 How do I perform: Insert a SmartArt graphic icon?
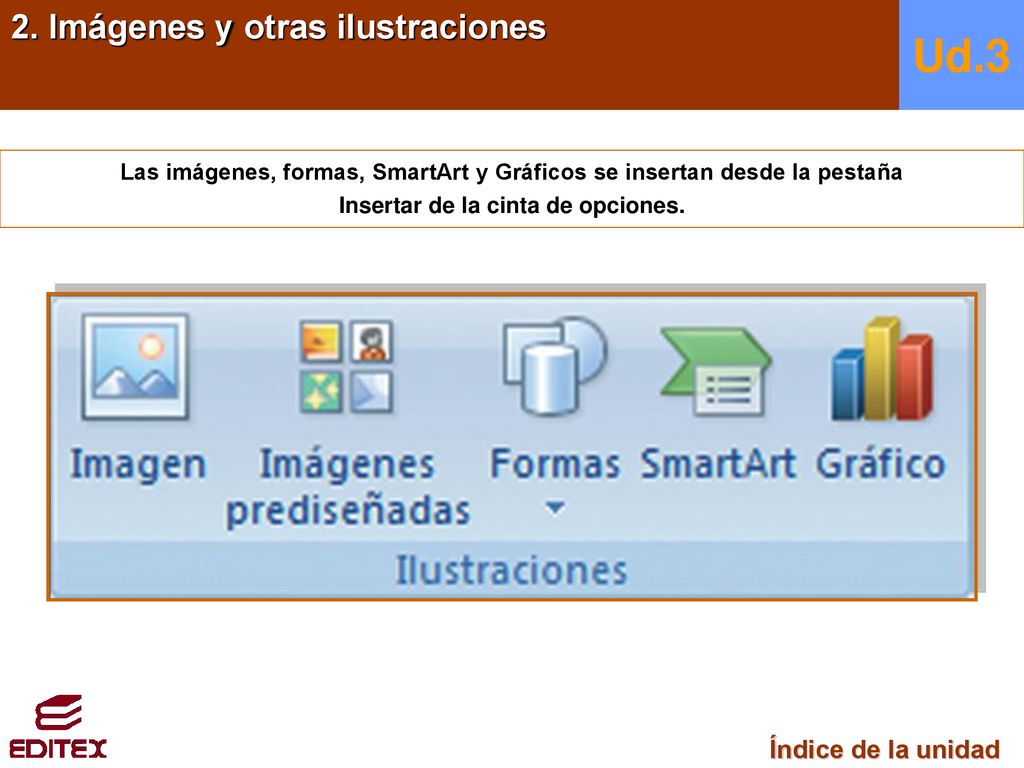click(716, 371)
